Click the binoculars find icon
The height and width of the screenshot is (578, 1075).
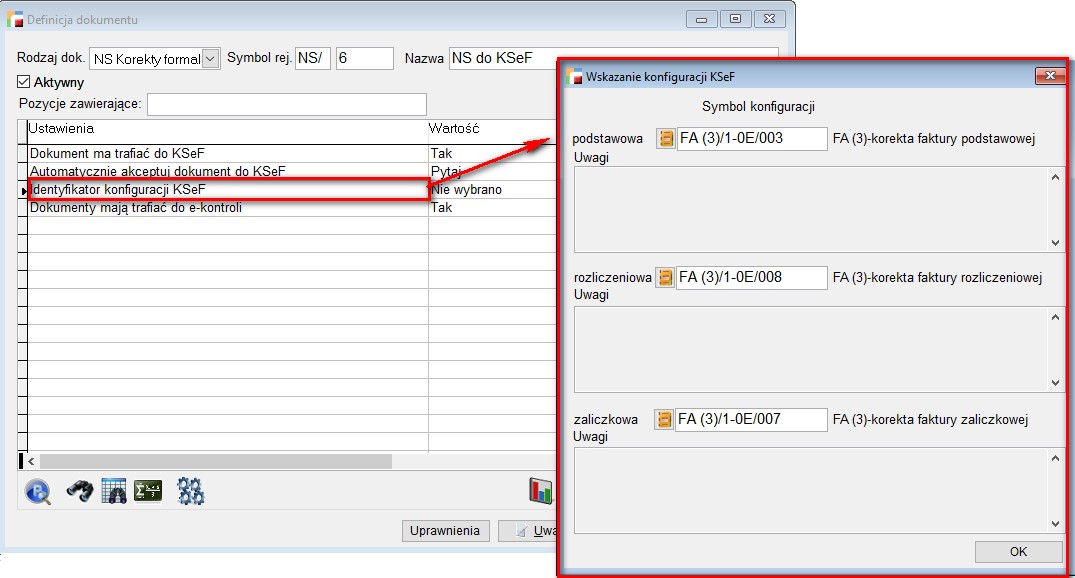80,491
